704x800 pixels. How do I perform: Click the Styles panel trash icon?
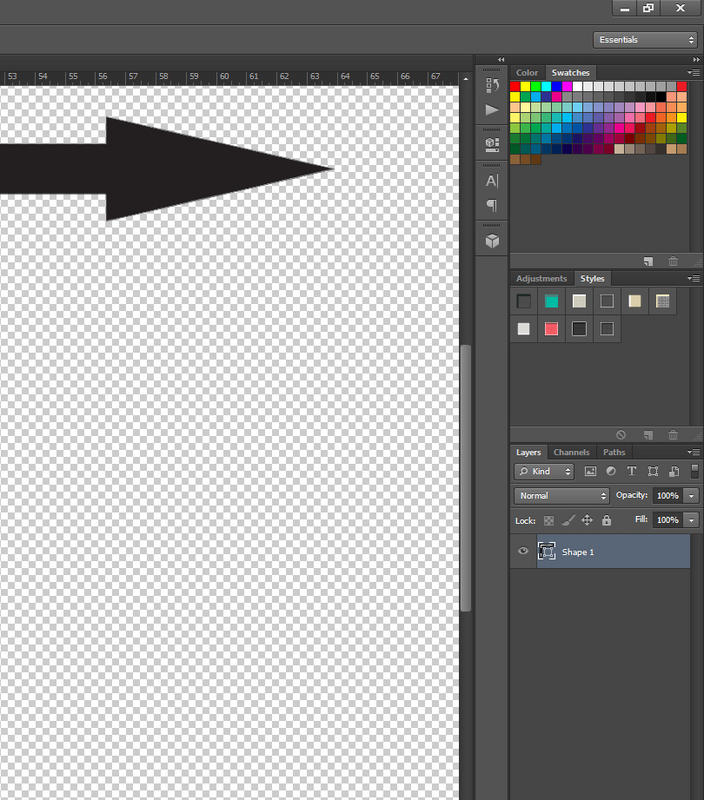point(673,435)
